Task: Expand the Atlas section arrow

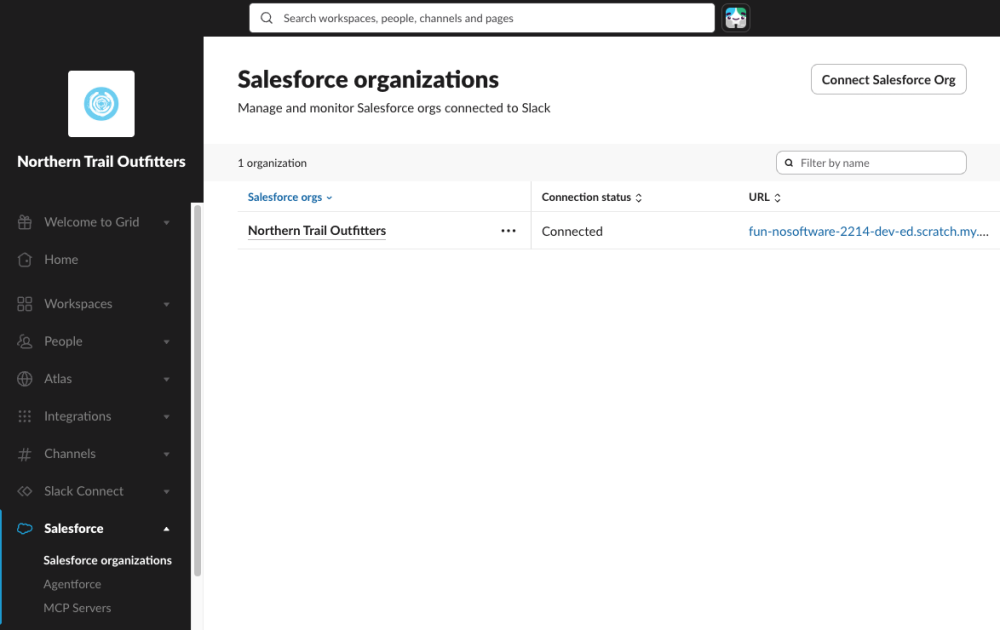Action: click(x=166, y=379)
